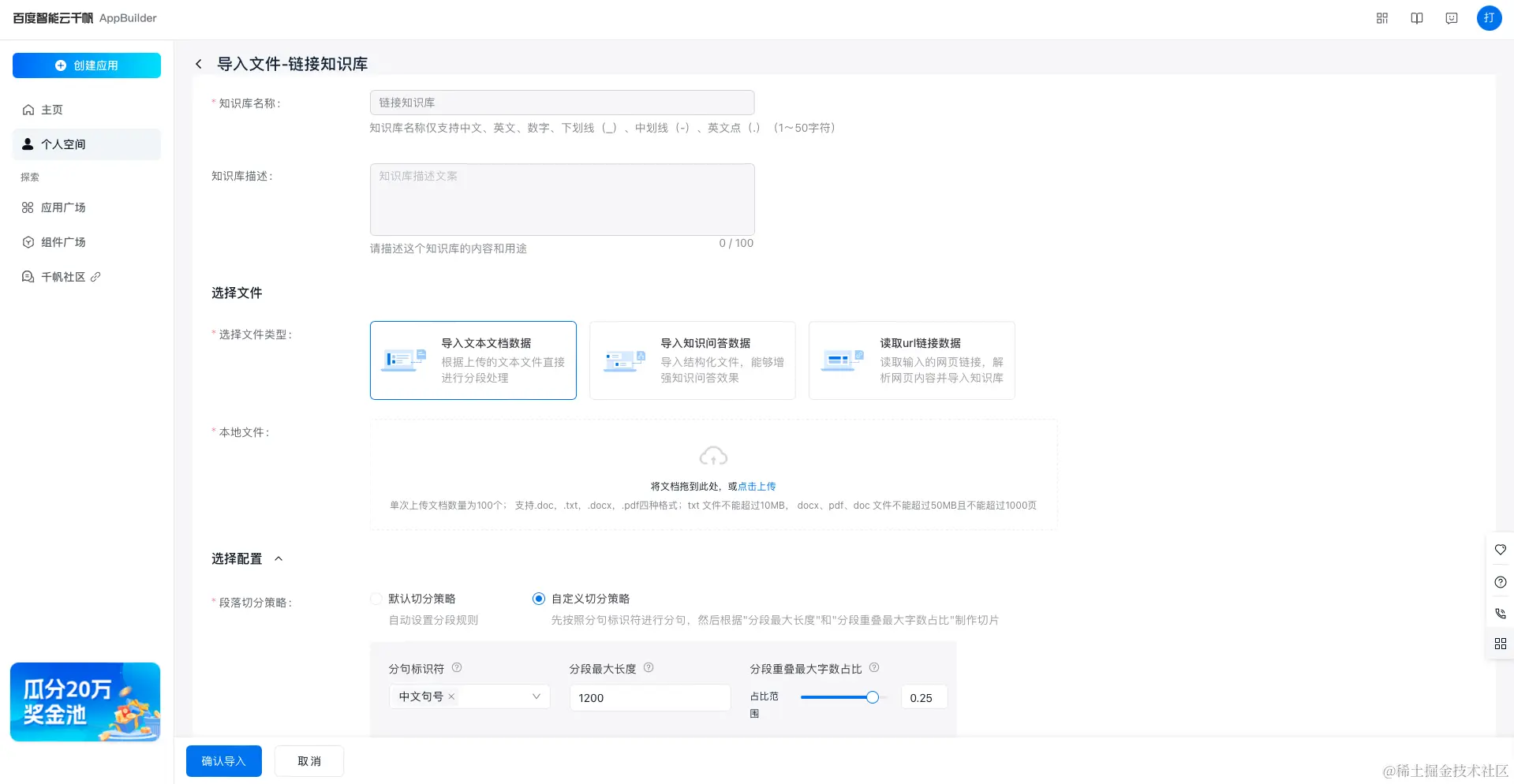This screenshot has width=1514, height=784.
Task: Open 主页 in the sidebar
Action: [x=87, y=110]
